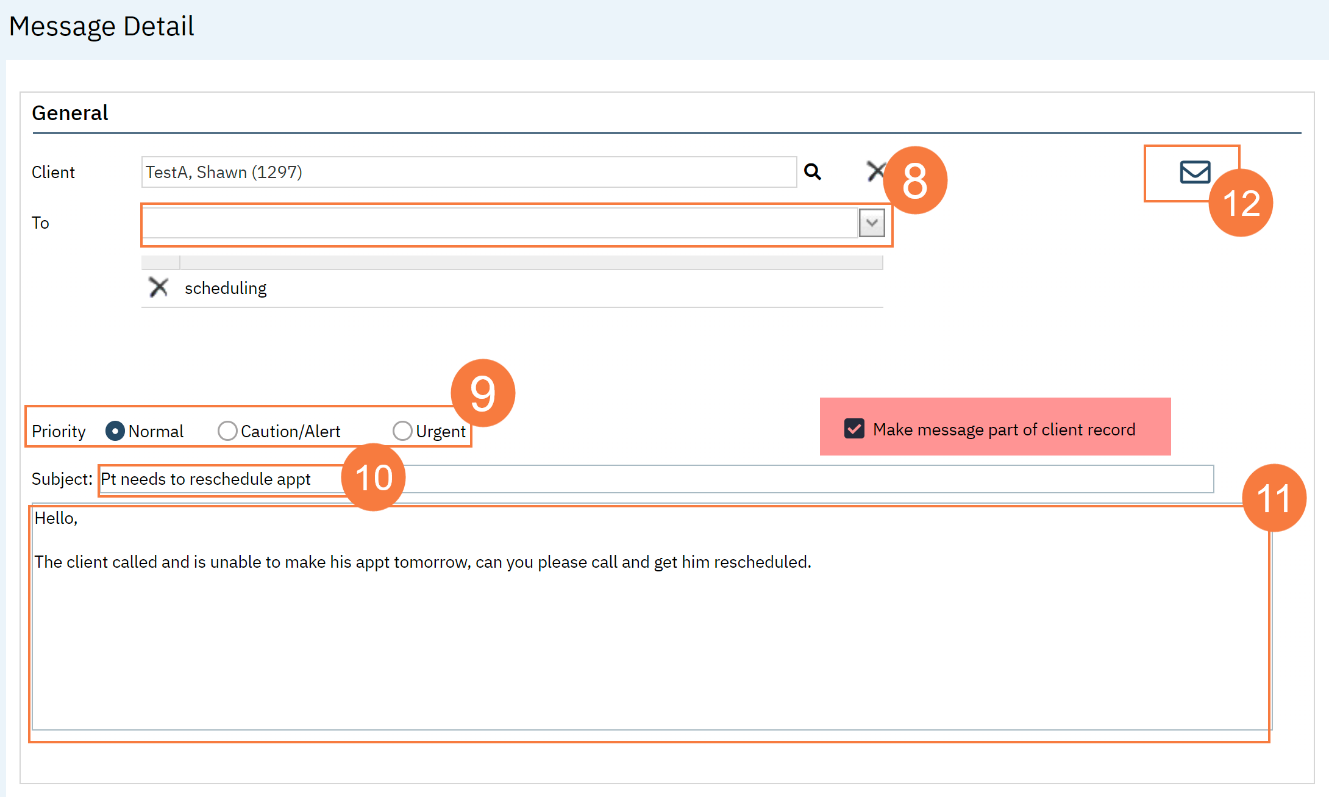Click the General section heading
Viewport: 1329px width, 797px height.
[70, 113]
